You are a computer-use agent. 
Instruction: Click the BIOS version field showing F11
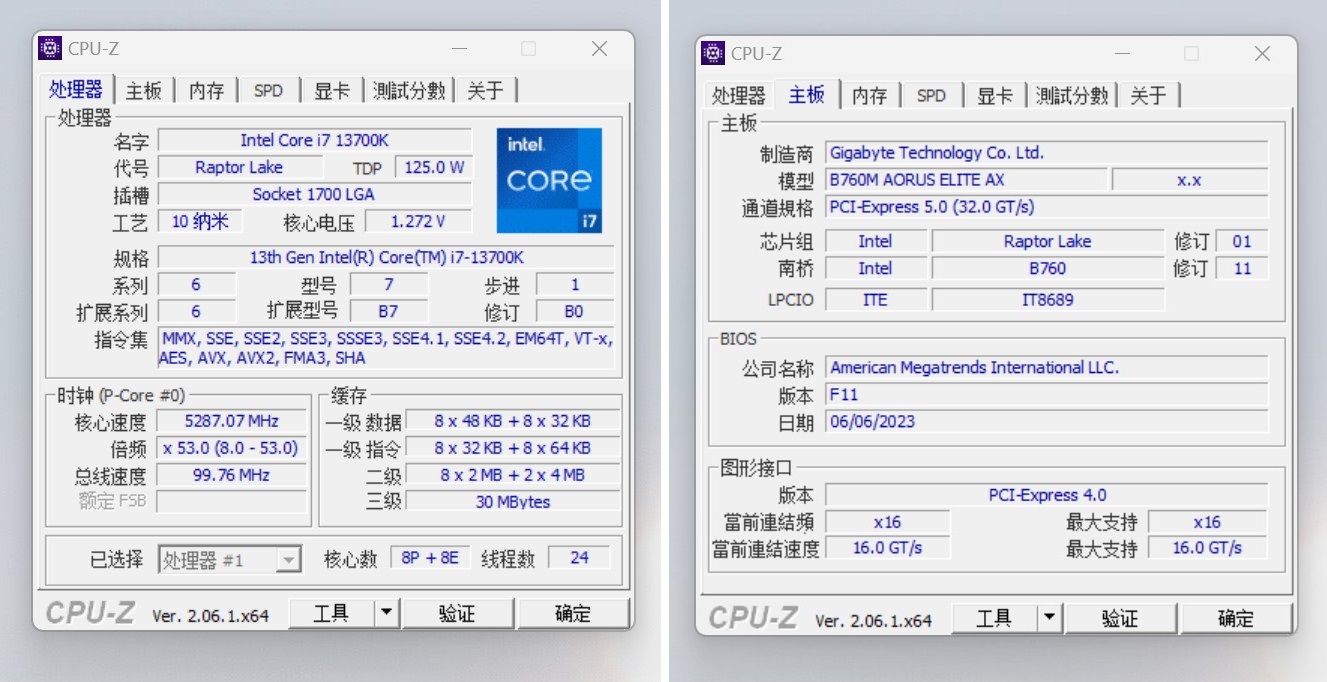(1047, 394)
